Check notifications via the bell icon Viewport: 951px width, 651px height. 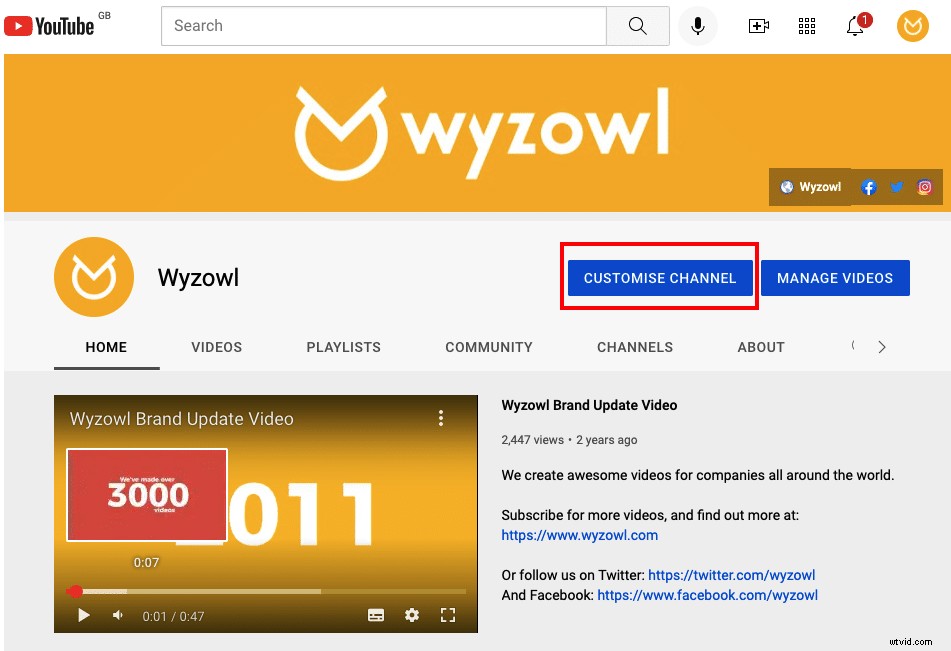(x=854, y=26)
